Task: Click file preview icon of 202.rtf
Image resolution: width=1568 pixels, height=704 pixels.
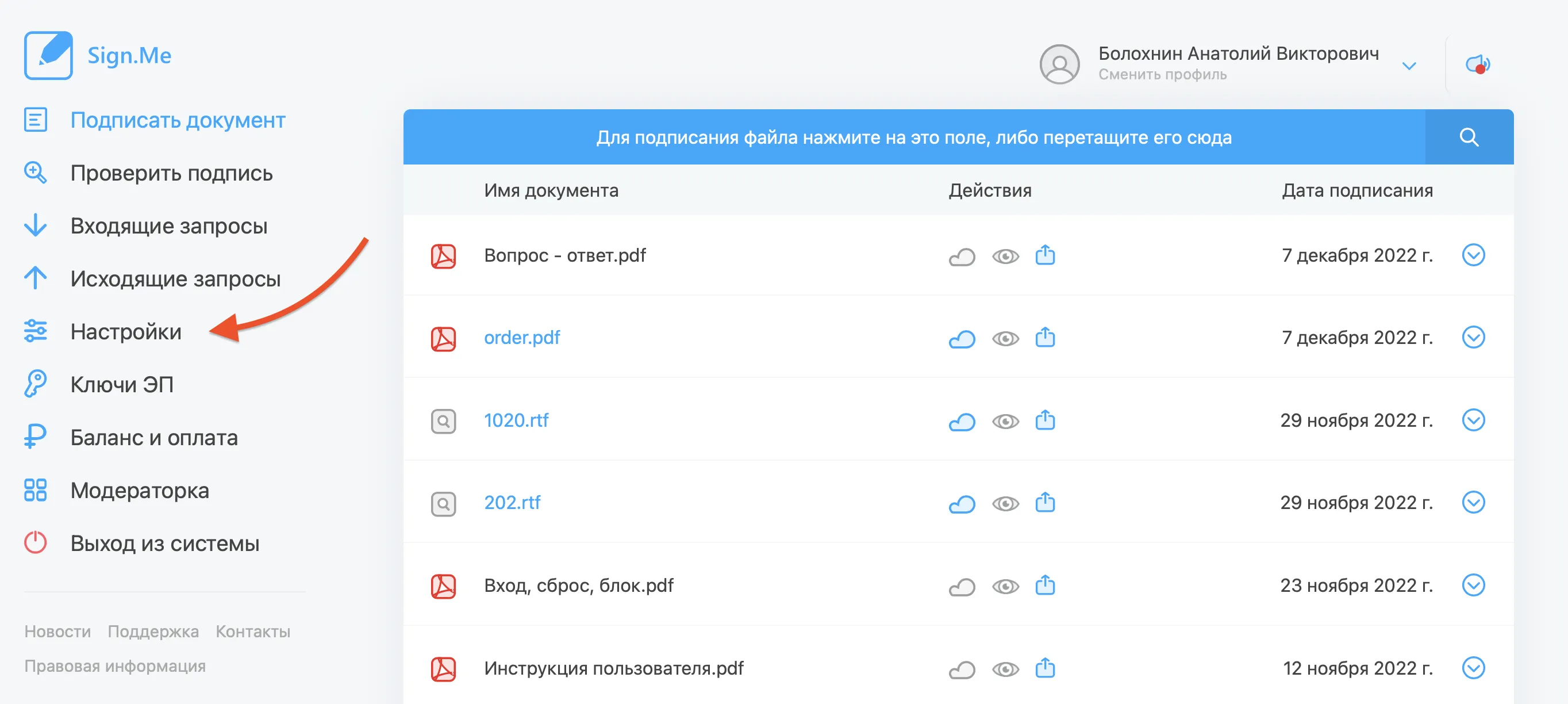Action: [443, 504]
